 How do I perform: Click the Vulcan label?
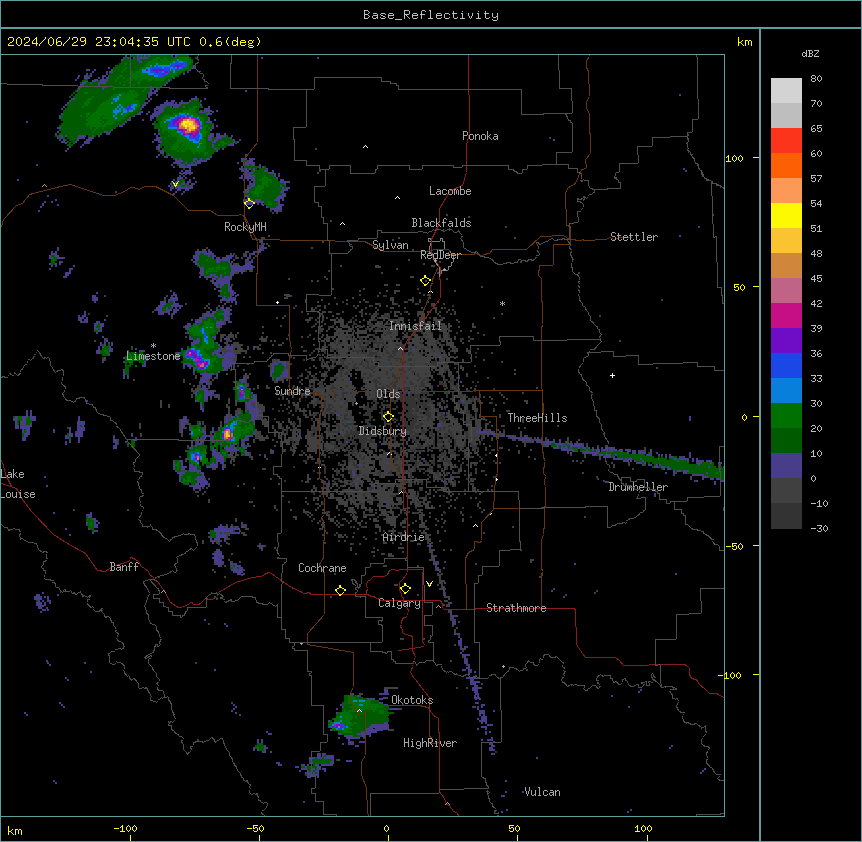coord(542,792)
